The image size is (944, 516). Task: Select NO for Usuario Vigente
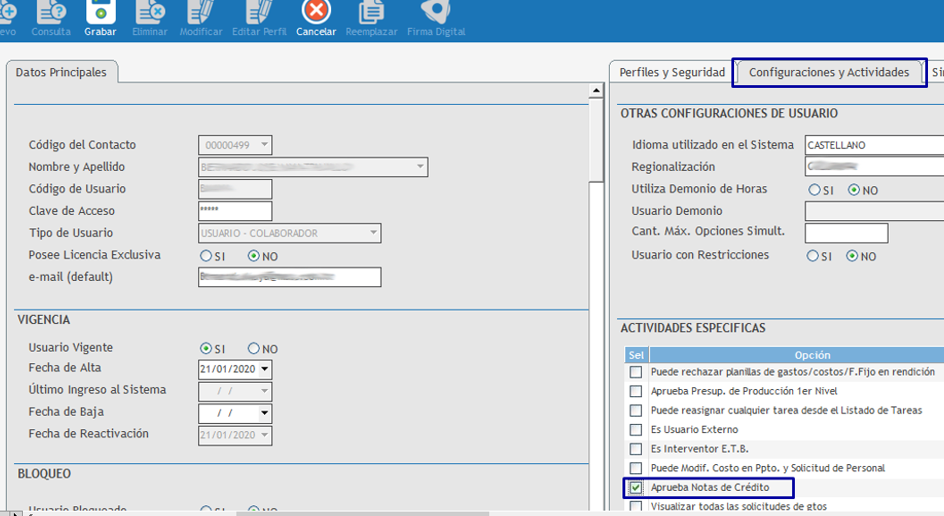pos(254,349)
